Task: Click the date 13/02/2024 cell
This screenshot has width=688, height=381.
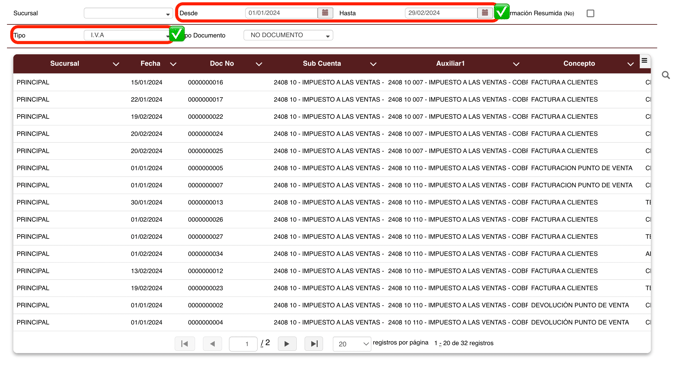Action: 147,271
